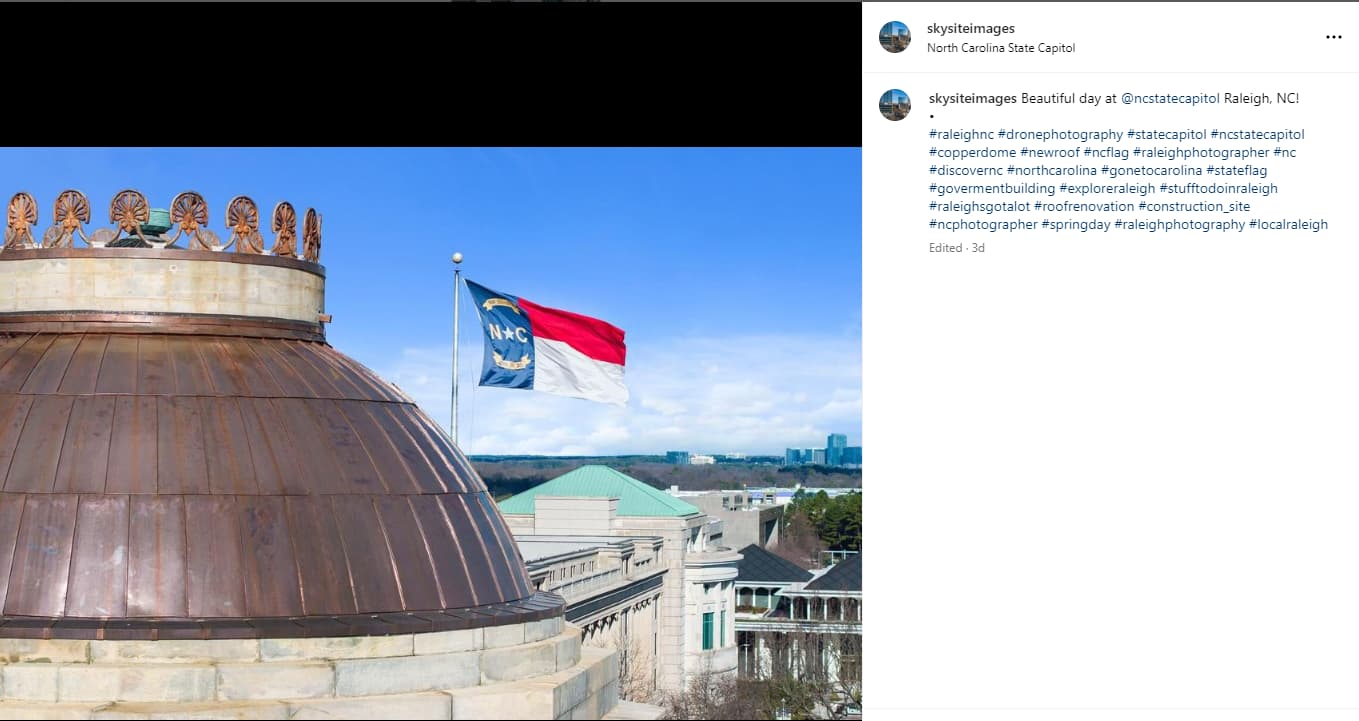Click the #roofrenovation hashtag
This screenshot has height=721, width=1359.
click(1084, 206)
